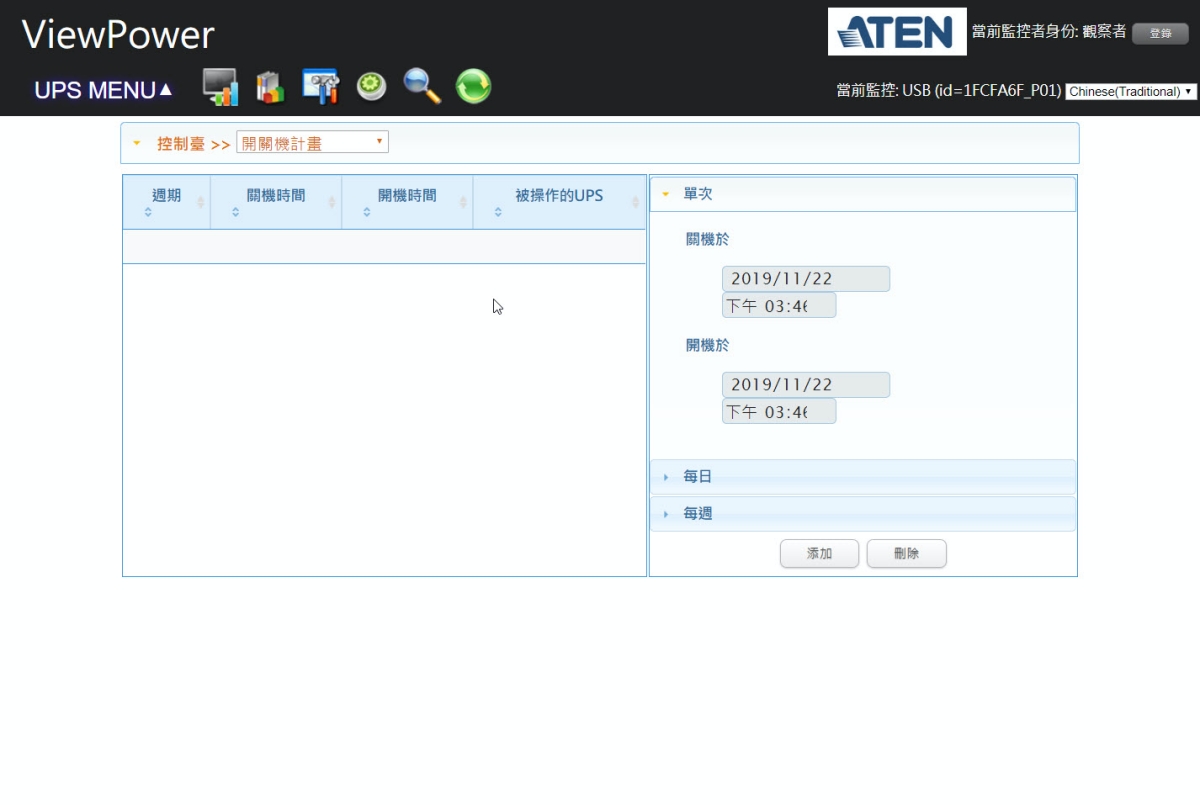Viewport: 1200px width, 805px height.
Task: Expand the 每日 section
Action: tap(862, 477)
